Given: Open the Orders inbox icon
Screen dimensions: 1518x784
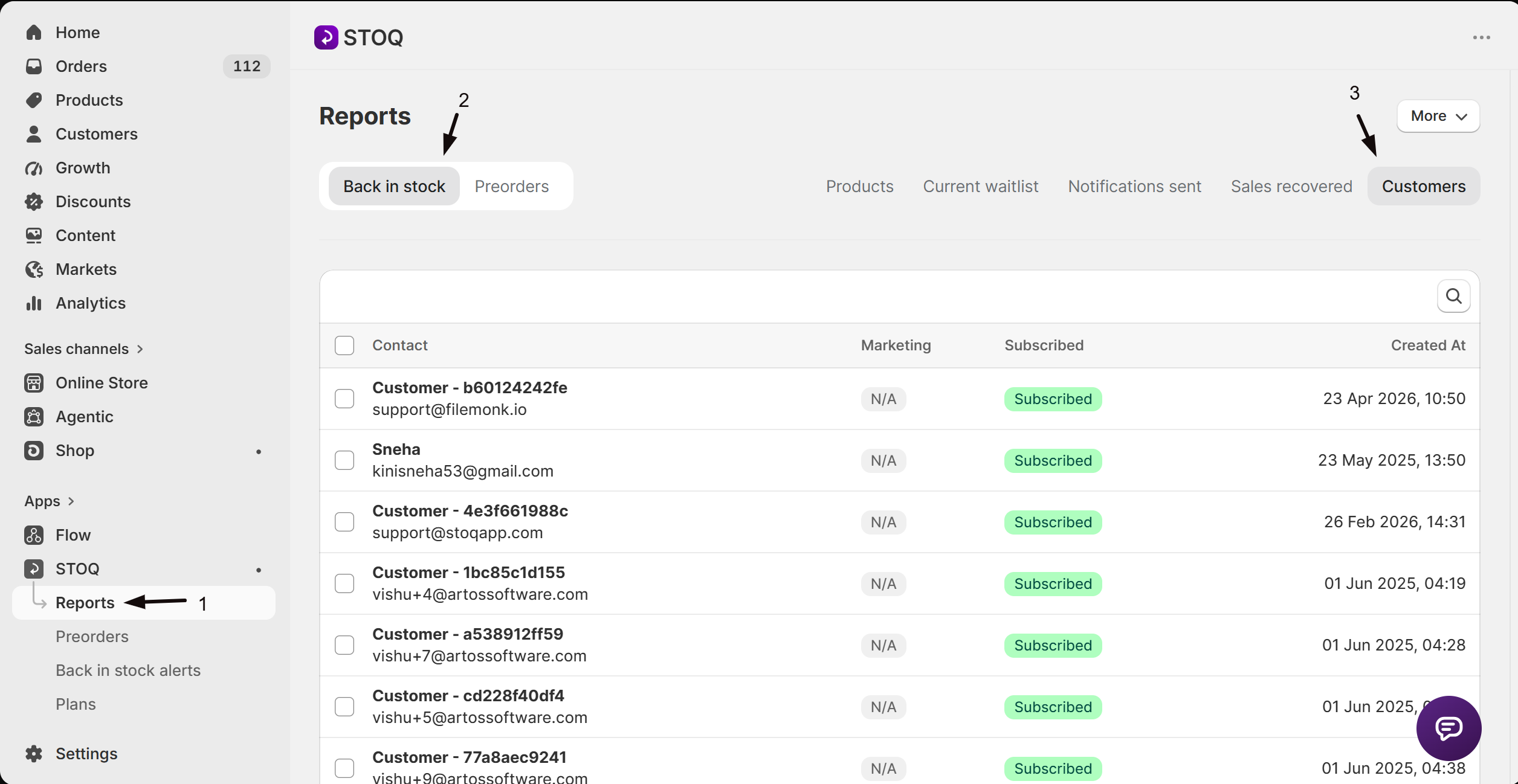Looking at the screenshot, I should tap(34, 66).
